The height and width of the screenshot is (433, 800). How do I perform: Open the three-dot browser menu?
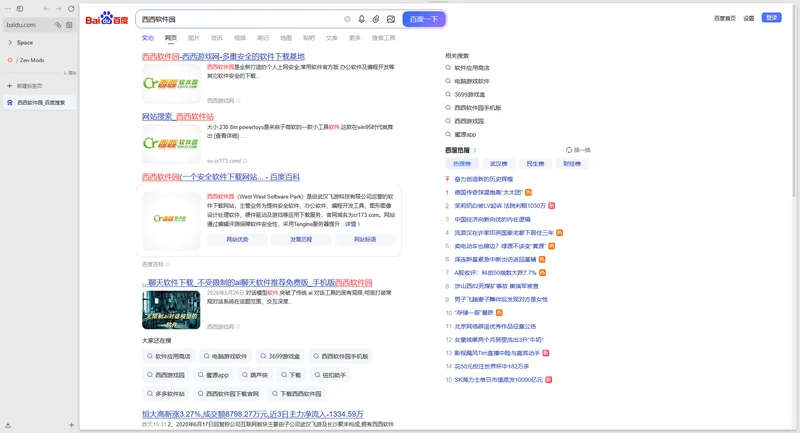click(8, 9)
